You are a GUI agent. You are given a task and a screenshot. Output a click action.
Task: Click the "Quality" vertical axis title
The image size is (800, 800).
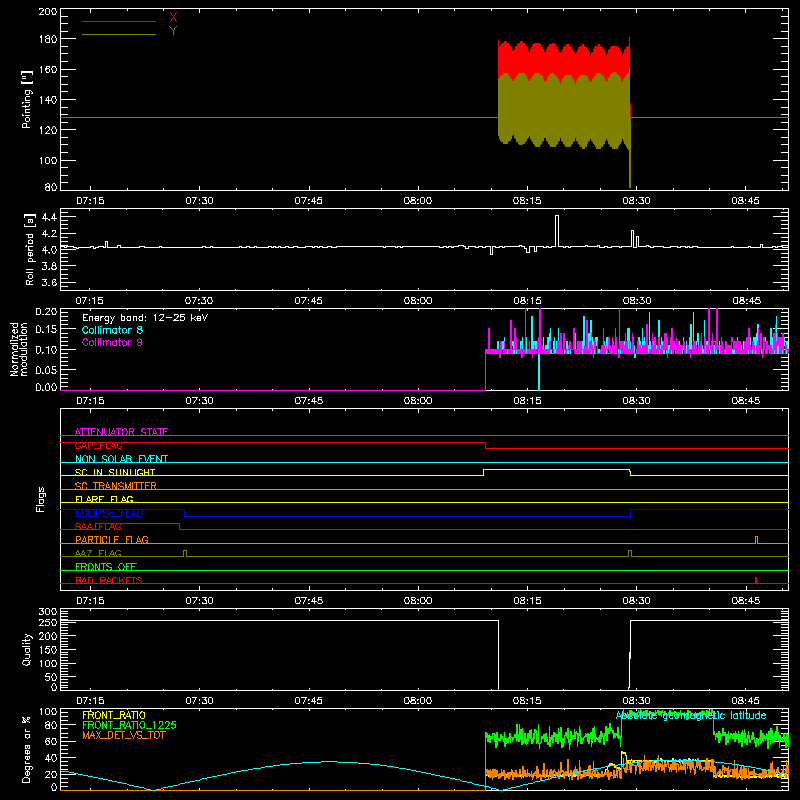coord(27,649)
